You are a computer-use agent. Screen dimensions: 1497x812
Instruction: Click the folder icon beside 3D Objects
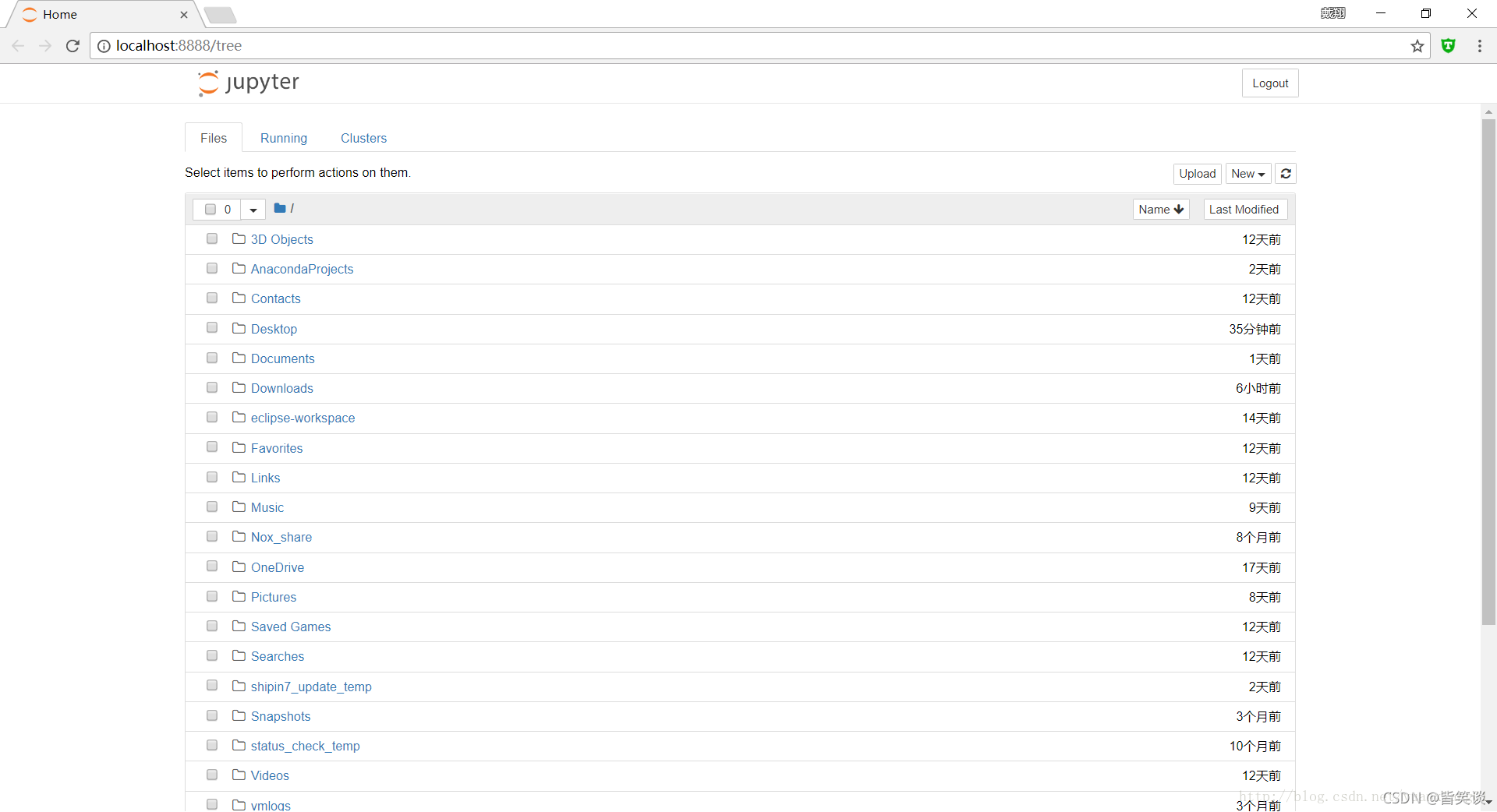tap(239, 238)
